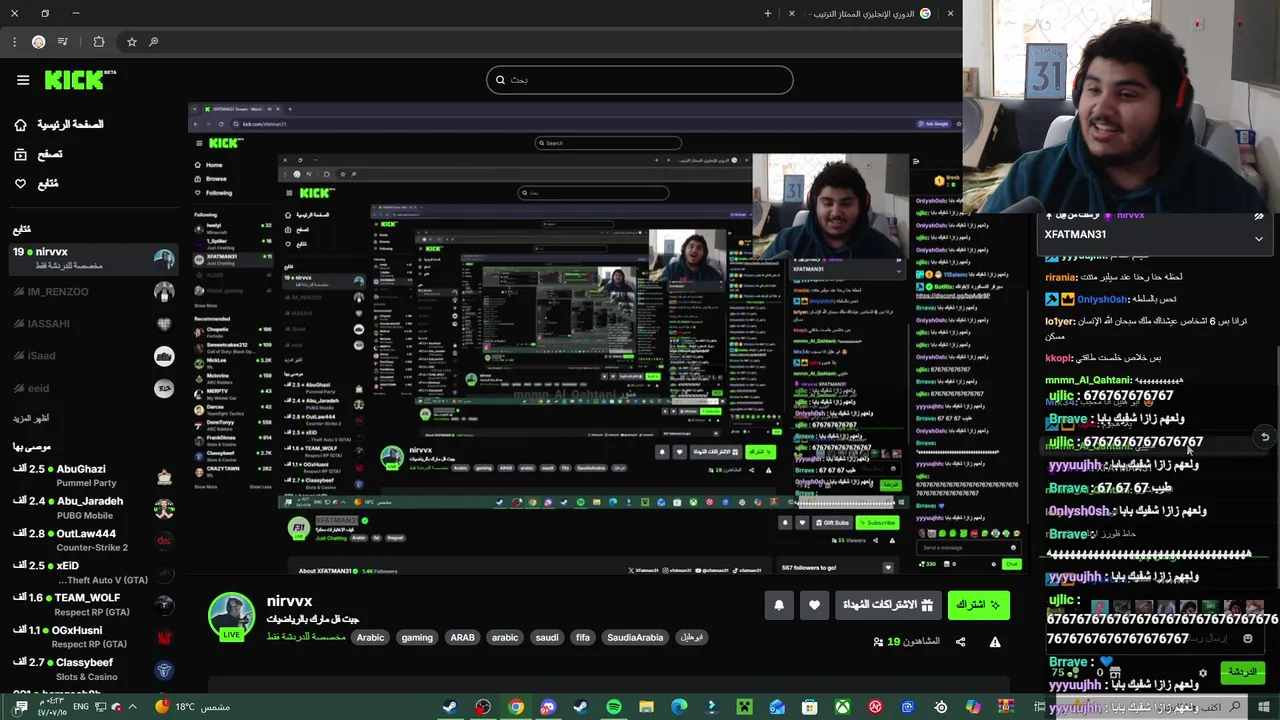Image resolution: width=1280 pixels, height=720 pixels.
Task: Toggle notification bell for nirvvx
Action: [779, 605]
